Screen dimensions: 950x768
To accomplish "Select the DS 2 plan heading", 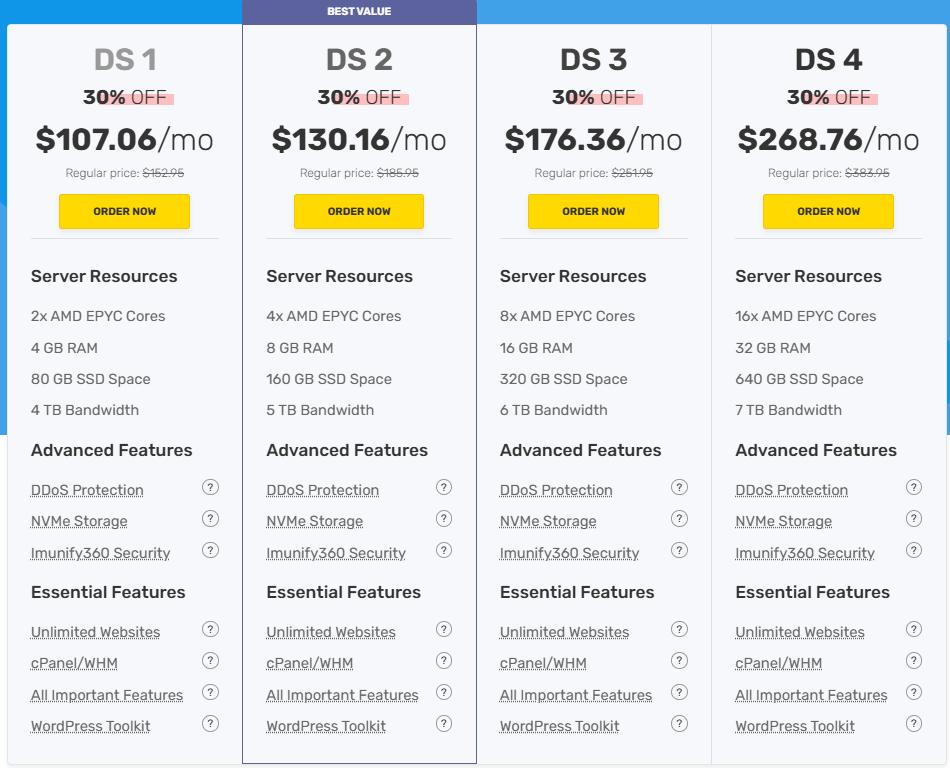I will (x=359, y=60).
